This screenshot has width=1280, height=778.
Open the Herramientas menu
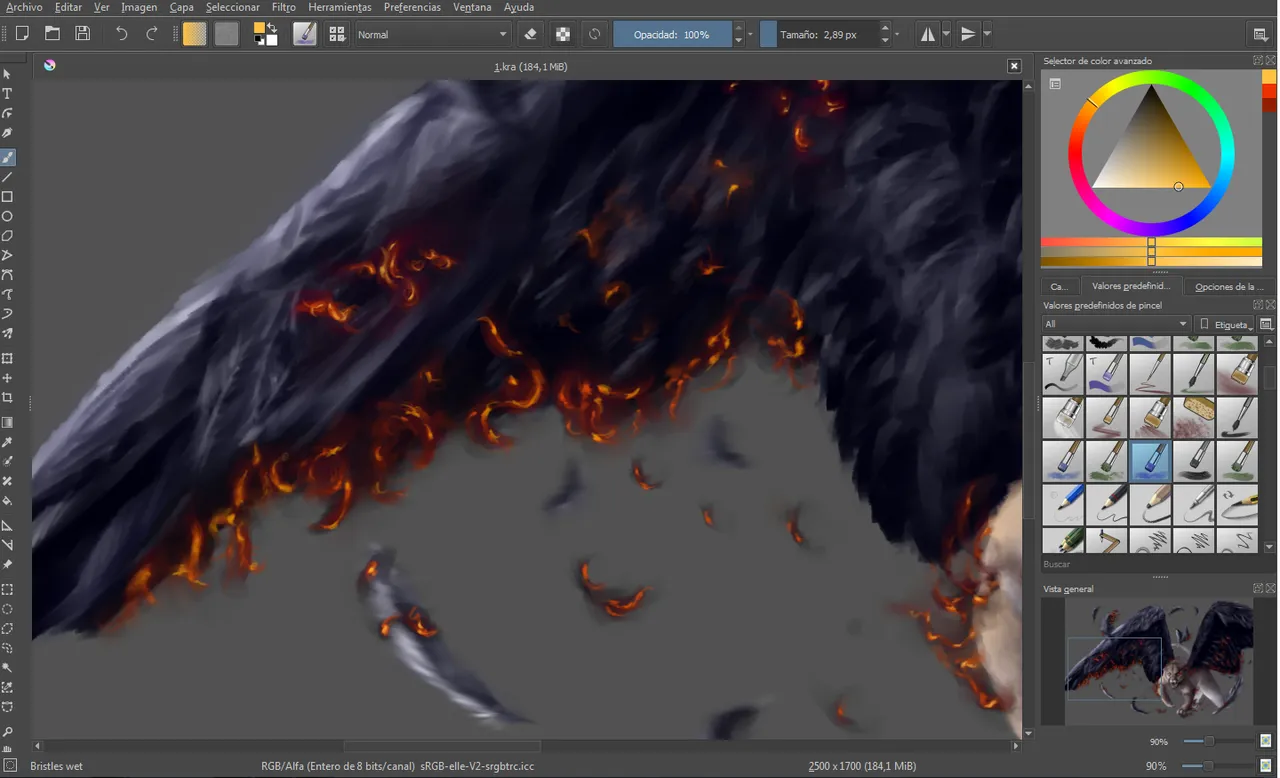[x=340, y=7]
